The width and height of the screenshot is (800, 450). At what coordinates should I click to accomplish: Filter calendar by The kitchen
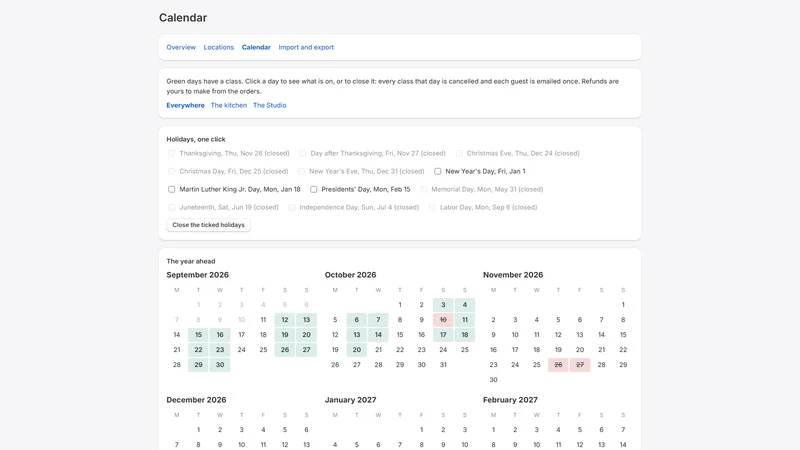229,105
